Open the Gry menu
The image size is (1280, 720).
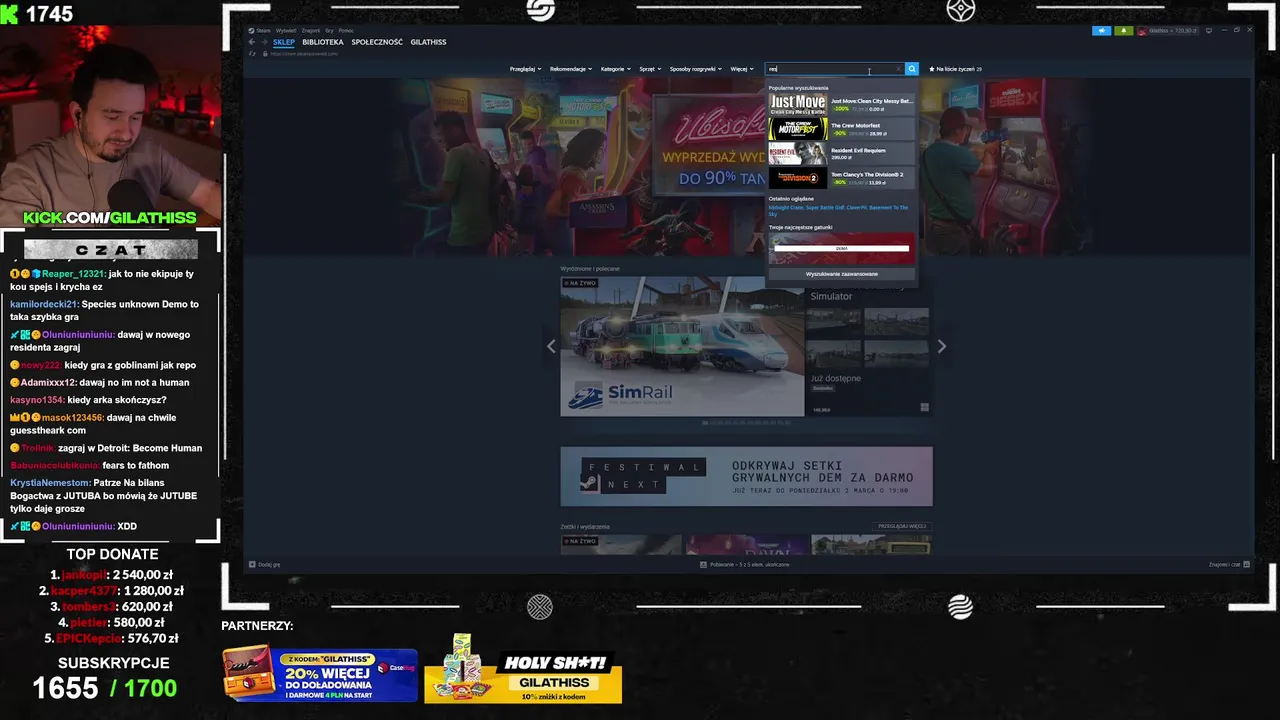click(330, 30)
